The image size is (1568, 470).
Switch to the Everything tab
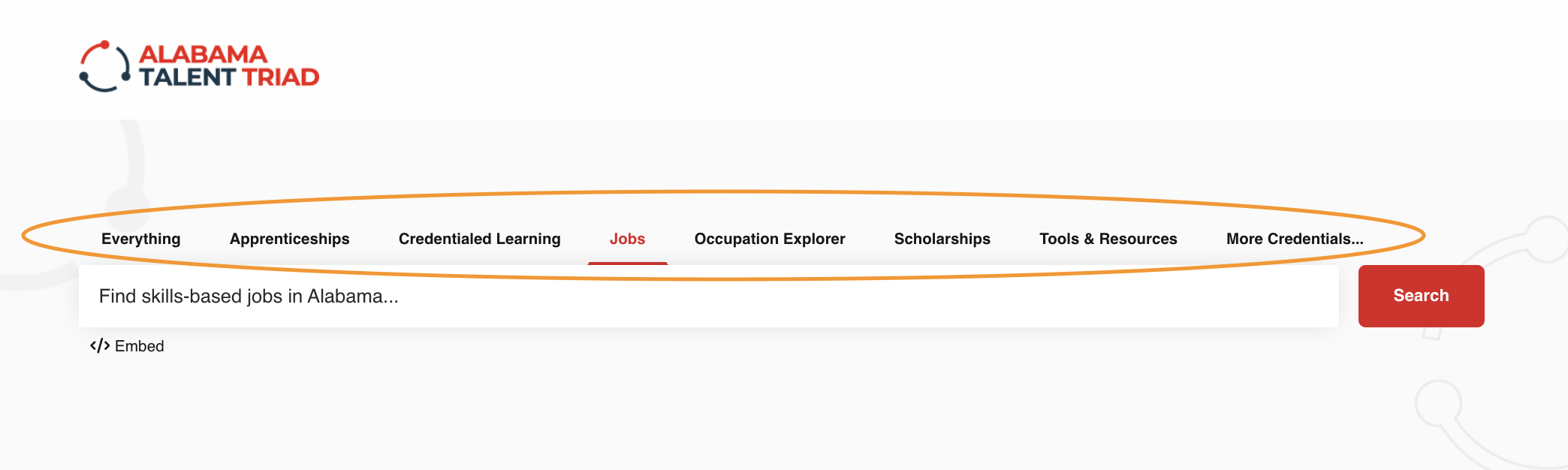(141, 239)
